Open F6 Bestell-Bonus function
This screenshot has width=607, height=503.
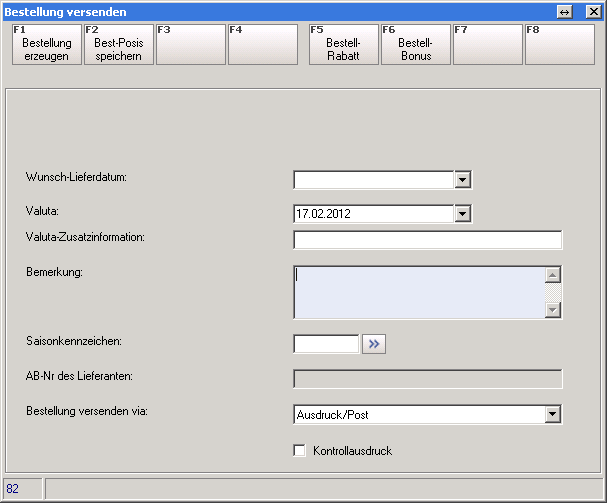pos(415,45)
